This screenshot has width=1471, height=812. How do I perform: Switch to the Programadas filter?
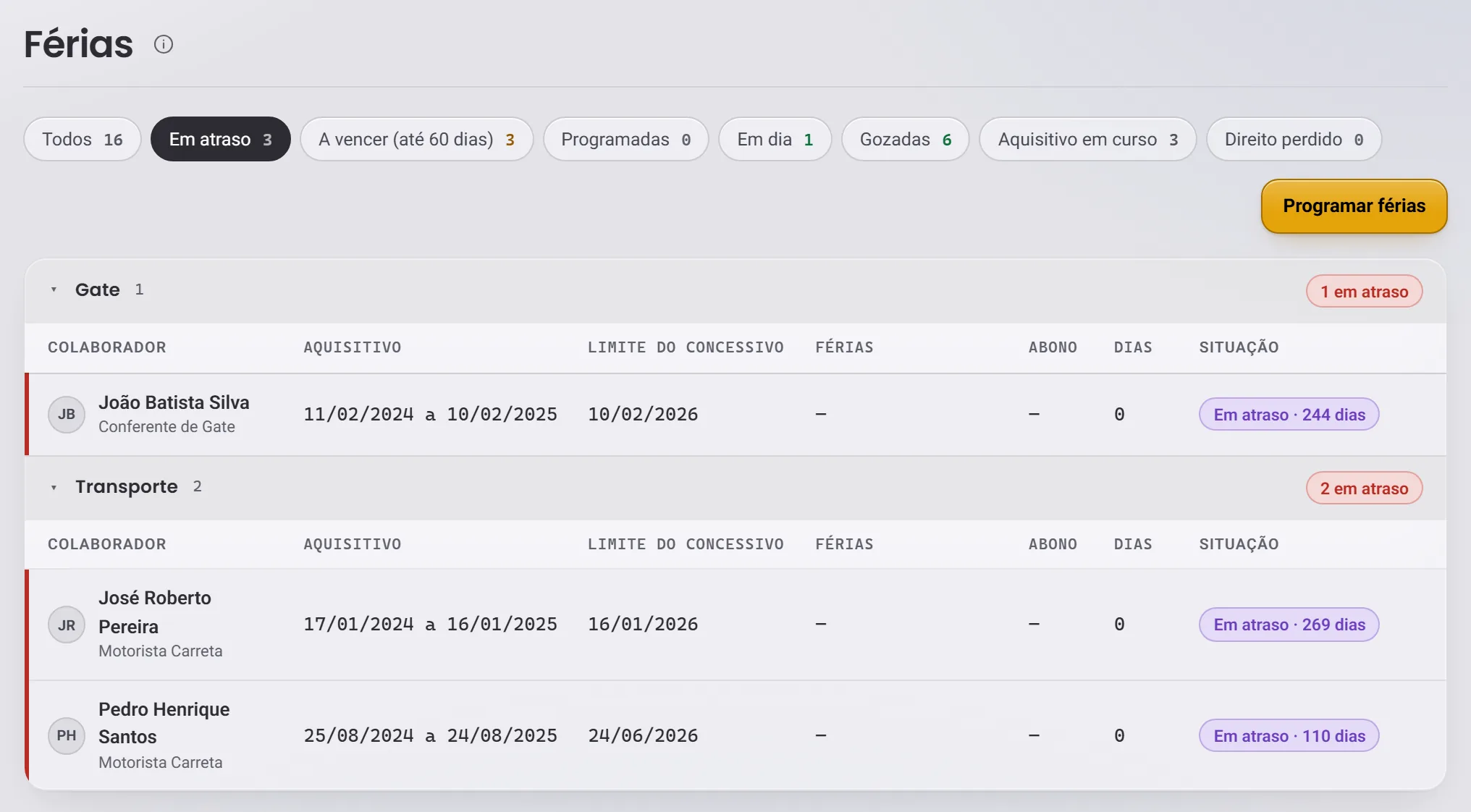click(x=626, y=139)
